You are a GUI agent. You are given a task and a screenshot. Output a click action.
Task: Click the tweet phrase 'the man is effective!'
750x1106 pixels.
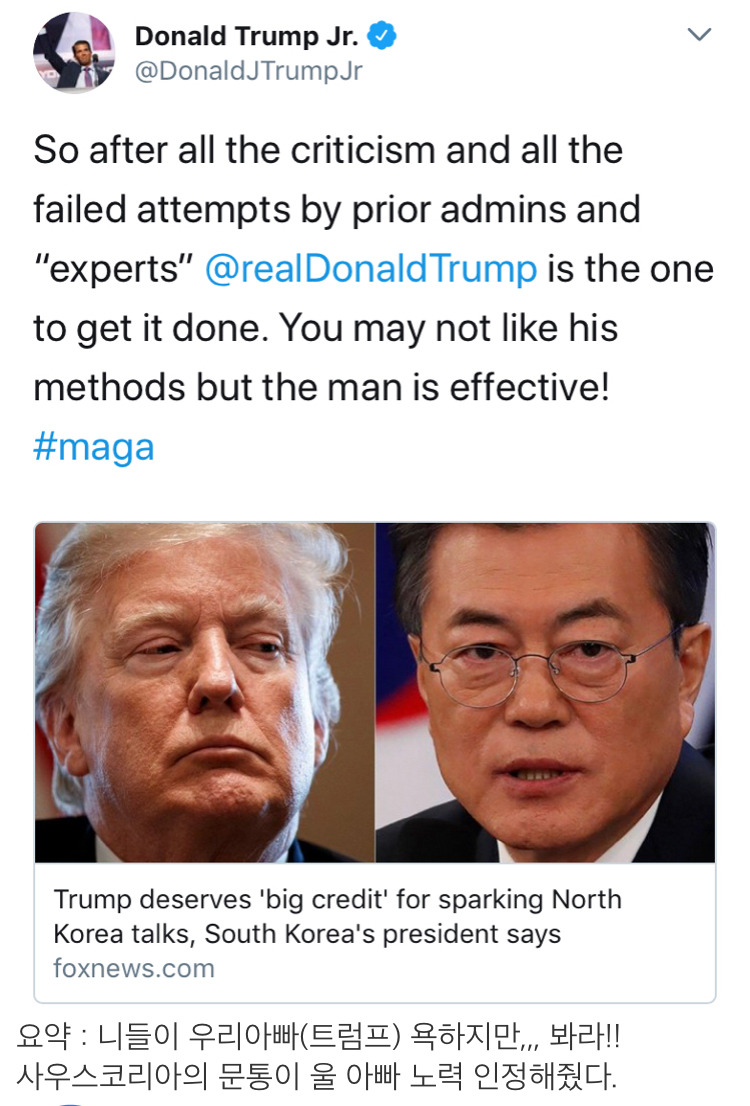click(x=435, y=388)
